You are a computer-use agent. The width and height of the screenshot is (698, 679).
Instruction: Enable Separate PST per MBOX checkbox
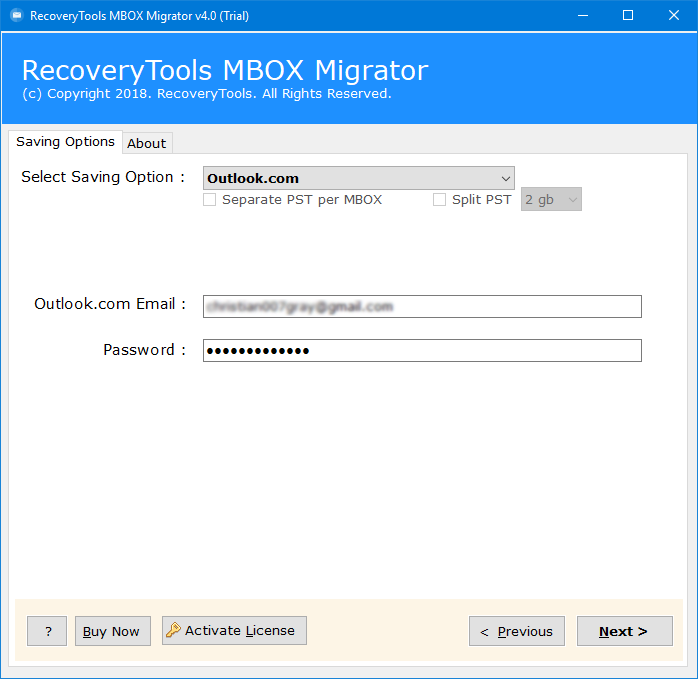tap(209, 199)
